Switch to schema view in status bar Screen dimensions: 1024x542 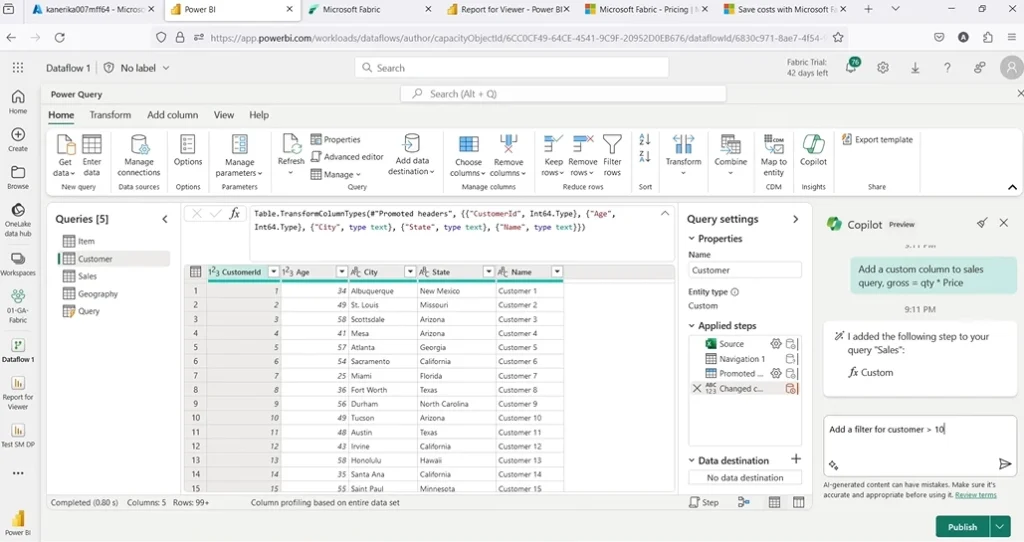click(x=798, y=502)
